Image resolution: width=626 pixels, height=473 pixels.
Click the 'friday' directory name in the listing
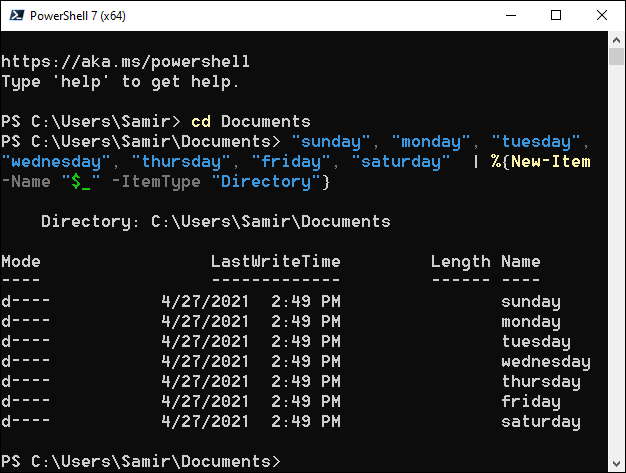(x=531, y=402)
